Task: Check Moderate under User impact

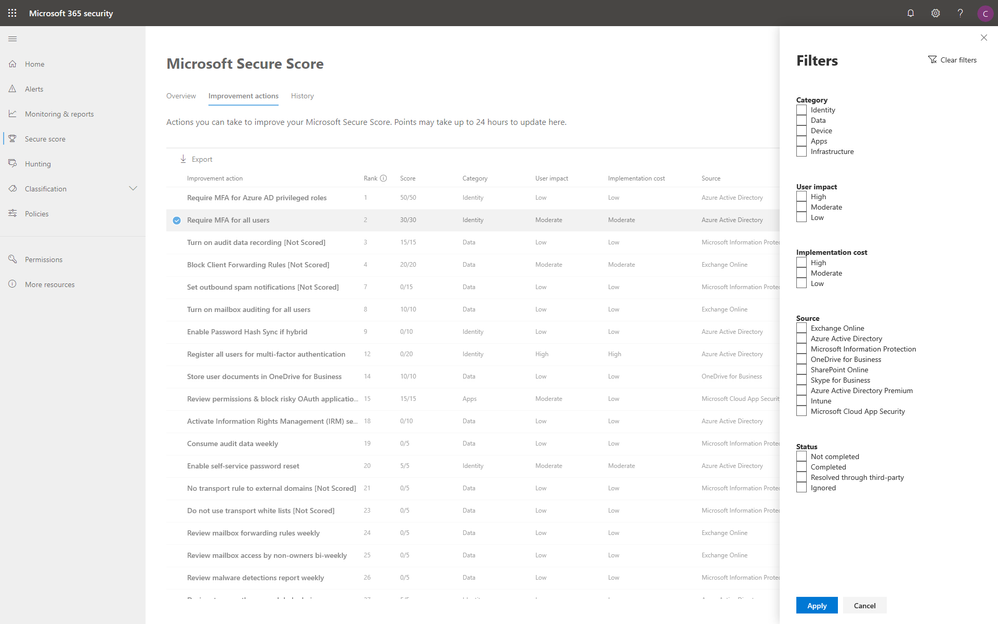Action: 801,208
